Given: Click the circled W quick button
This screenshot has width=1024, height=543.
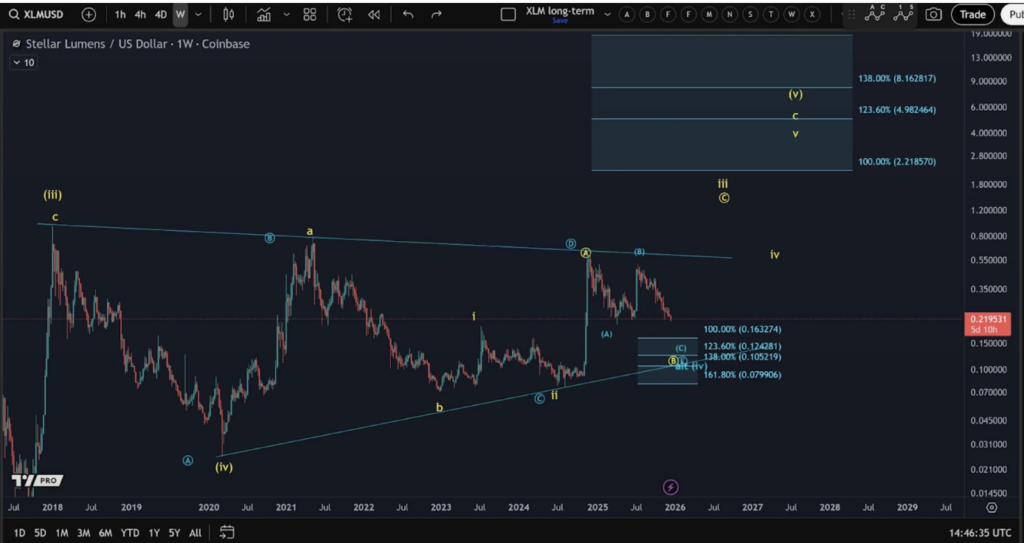Looking at the screenshot, I should pyautogui.click(x=792, y=14).
